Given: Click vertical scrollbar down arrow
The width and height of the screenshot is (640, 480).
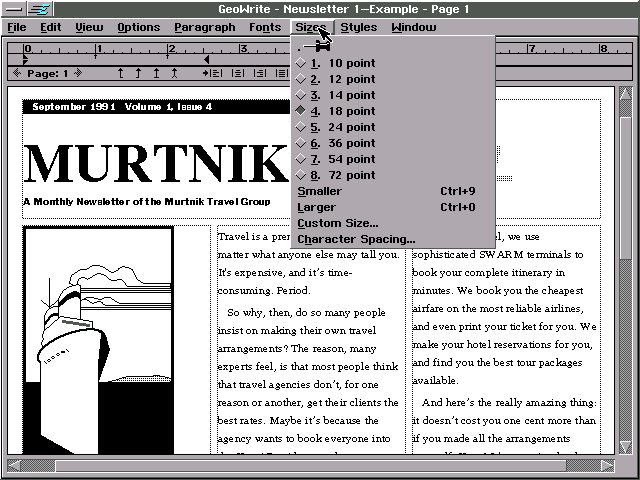Looking at the screenshot, I should (626, 446).
